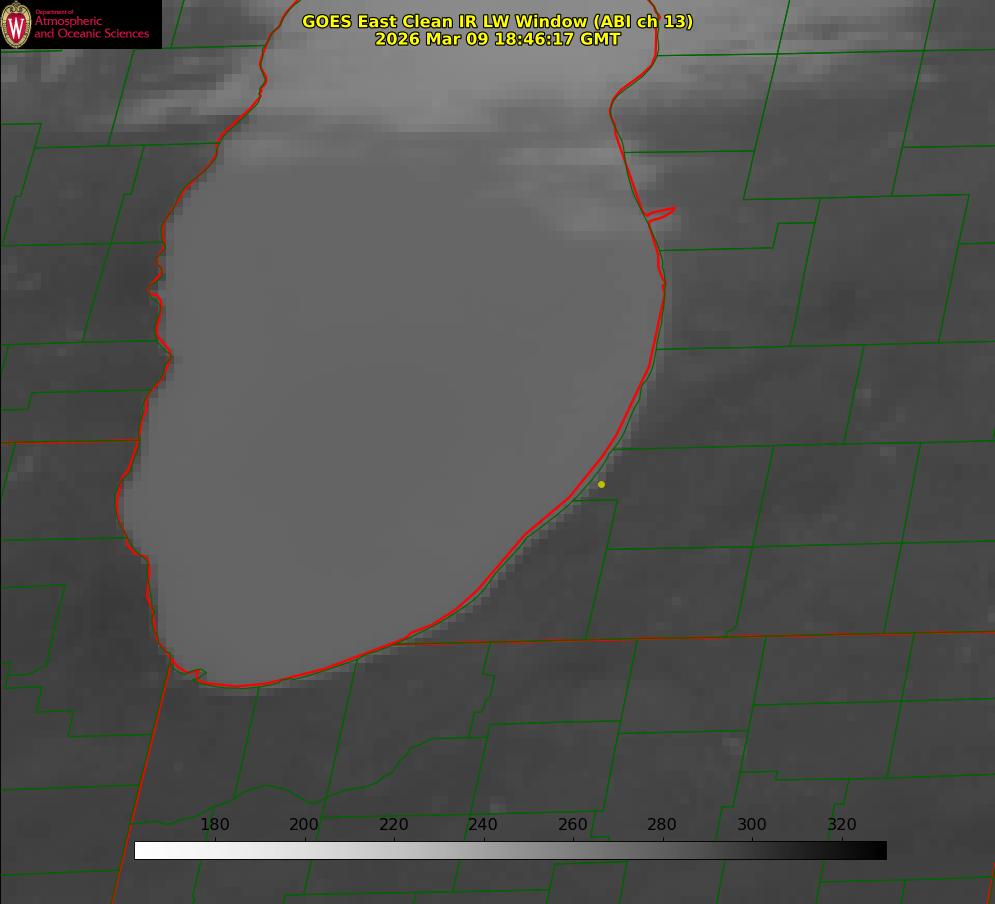Click the 220 colorbar tick label
The image size is (995, 904).
coord(394,825)
